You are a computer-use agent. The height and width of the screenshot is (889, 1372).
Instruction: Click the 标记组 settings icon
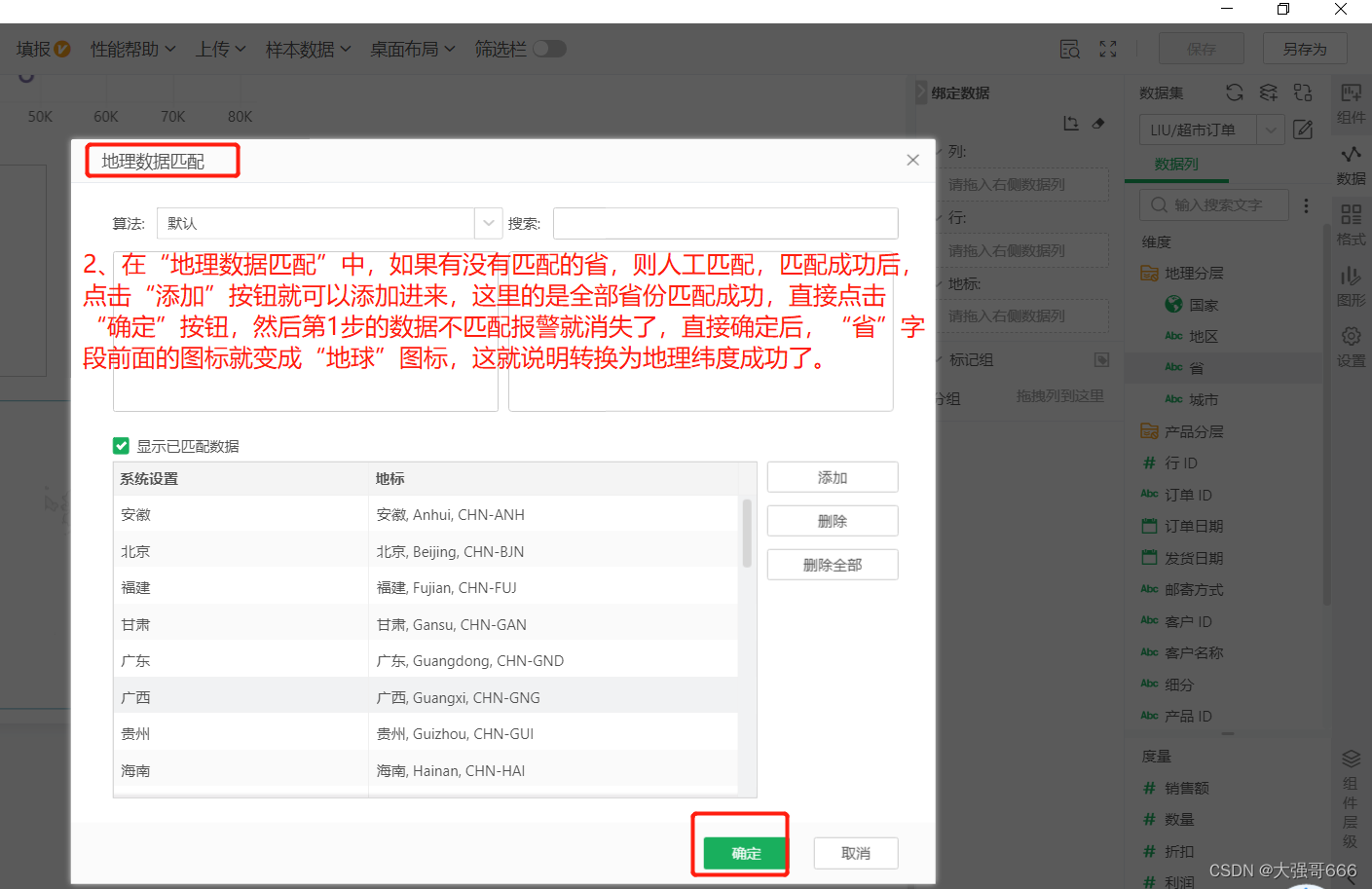[x=1101, y=360]
